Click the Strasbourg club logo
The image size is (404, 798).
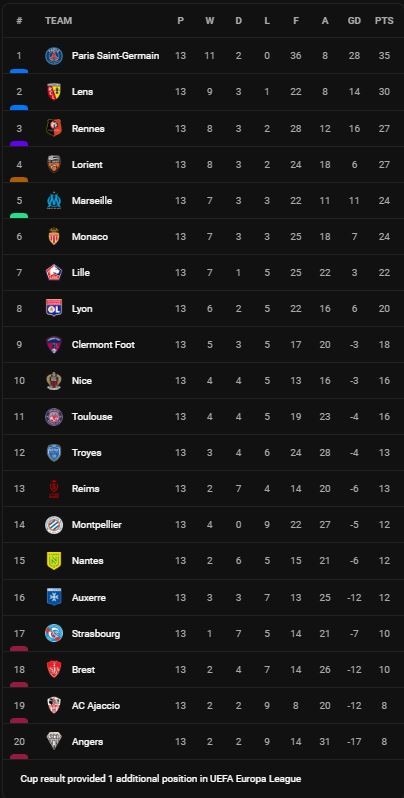tap(54, 633)
